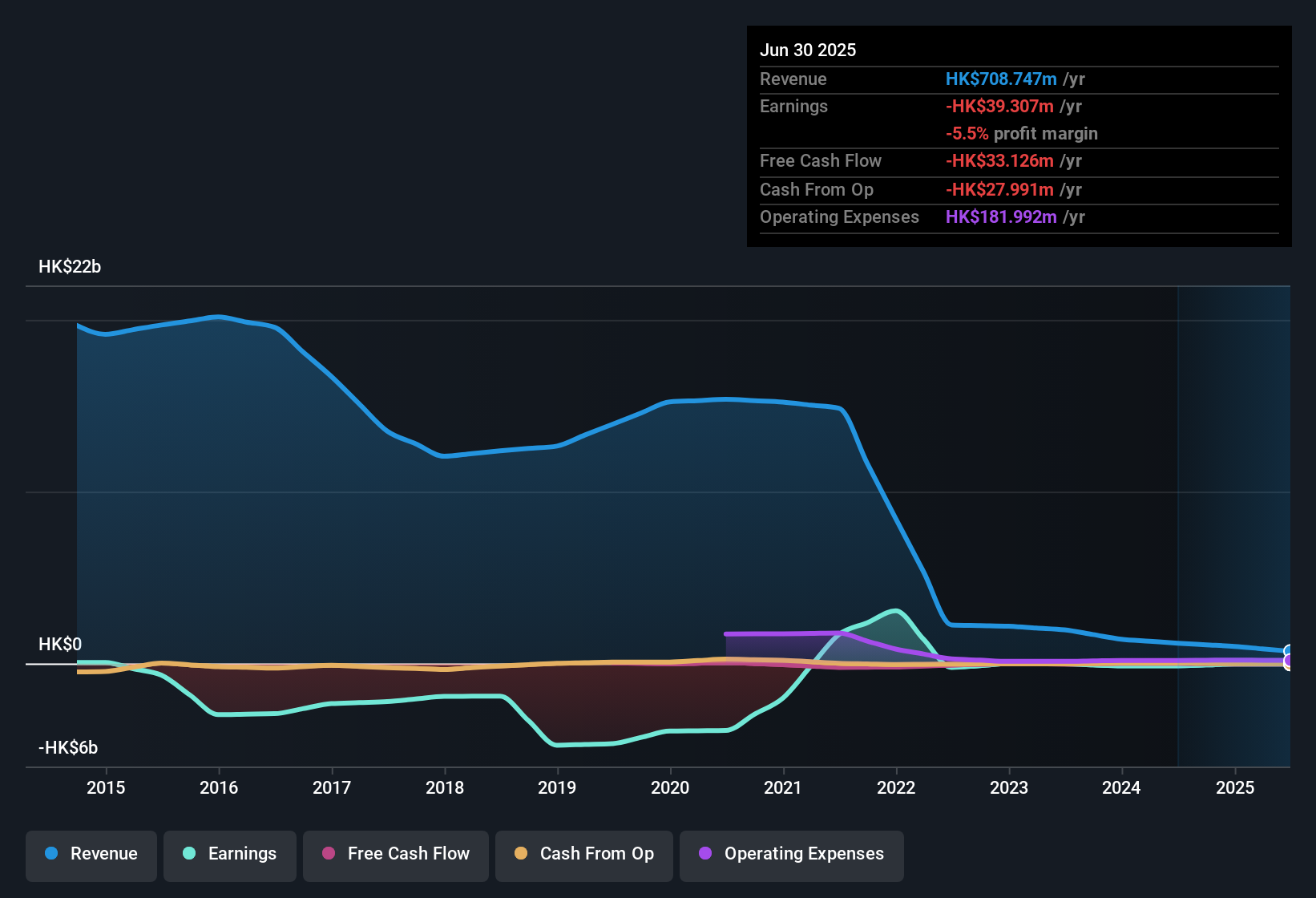Click the Cash From Op legend button
The image size is (1316, 898).
tap(583, 854)
